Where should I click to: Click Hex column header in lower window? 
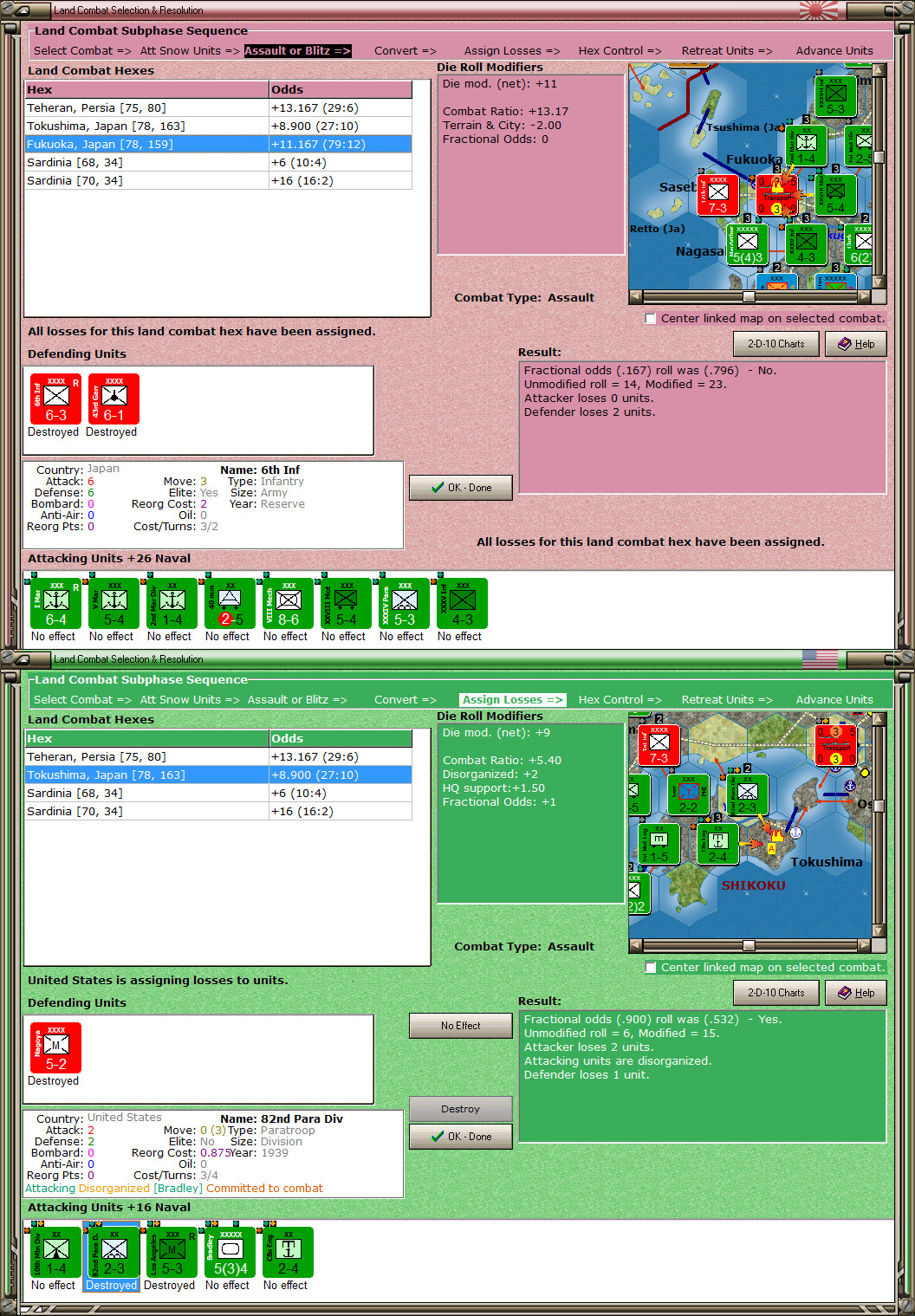[147, 739]
